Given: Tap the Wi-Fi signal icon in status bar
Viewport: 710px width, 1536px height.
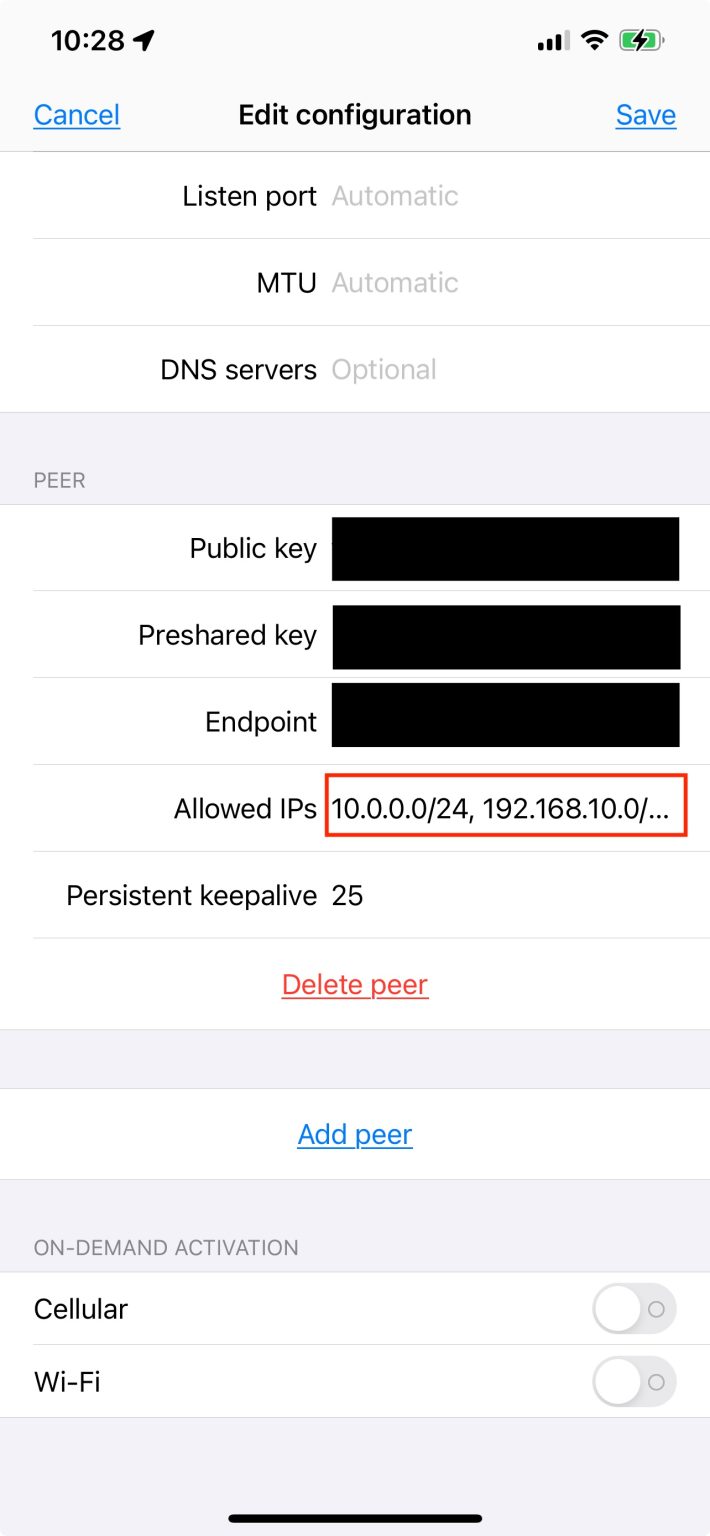Looking at the screenshot, I should 591,39.
